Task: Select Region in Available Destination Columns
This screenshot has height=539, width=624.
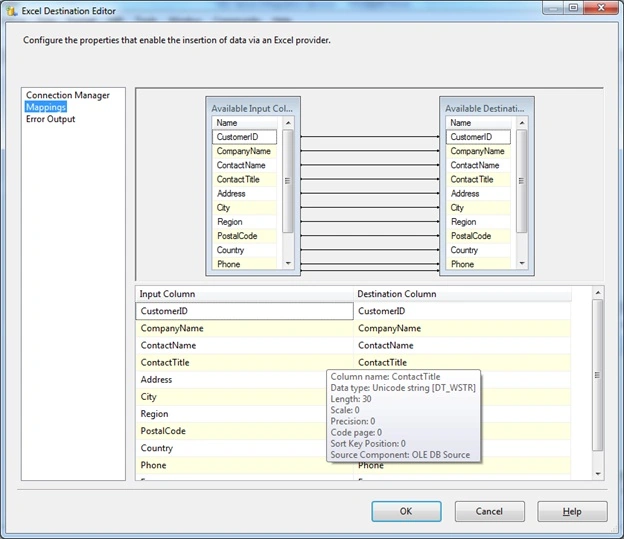Action: 478,222
